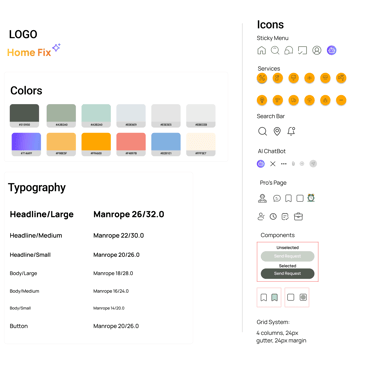
Task: Click the selected dark Send Request button
Action: point(287,273)
